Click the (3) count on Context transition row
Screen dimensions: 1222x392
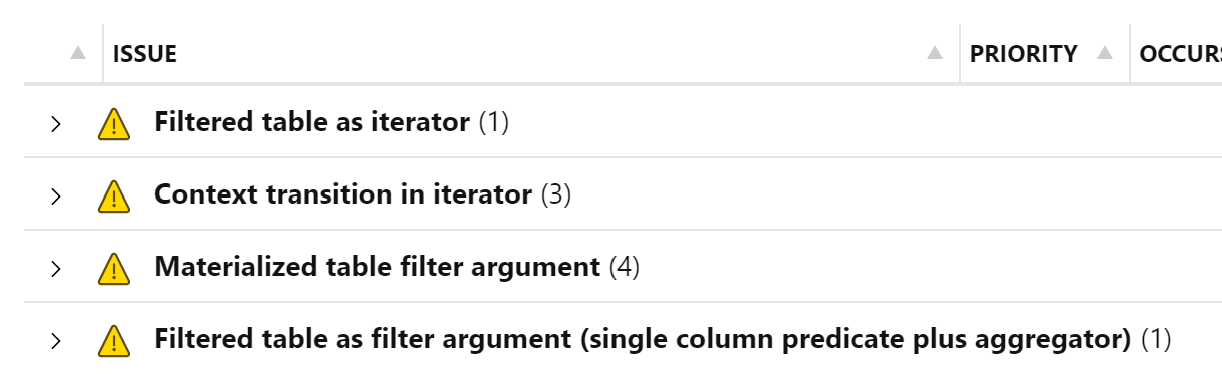[x=556, y=195]
